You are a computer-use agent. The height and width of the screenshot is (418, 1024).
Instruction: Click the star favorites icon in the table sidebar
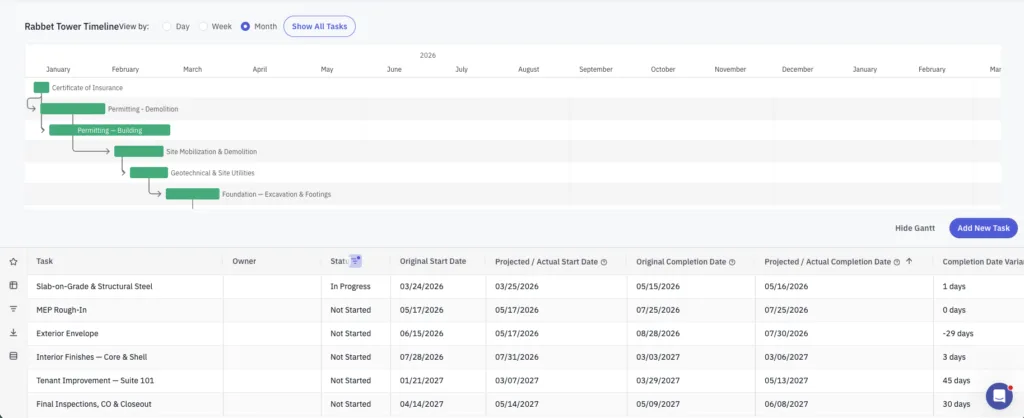point(13,261)
